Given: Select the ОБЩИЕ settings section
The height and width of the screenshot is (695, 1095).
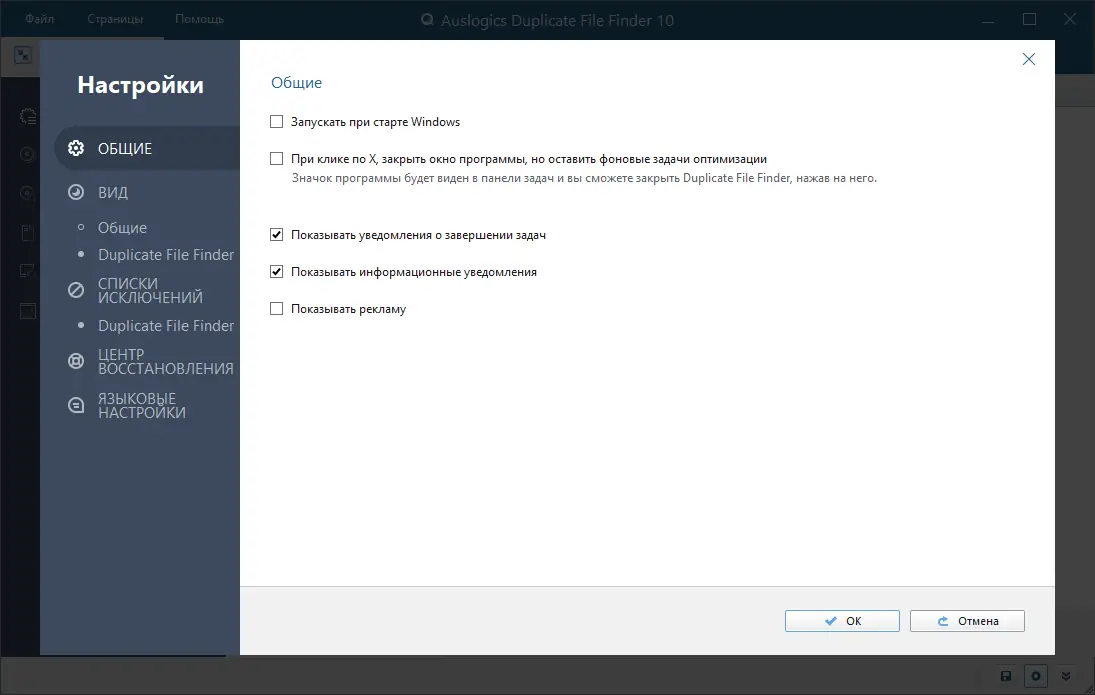Looking at the screenshot, I should pos(147,148).
